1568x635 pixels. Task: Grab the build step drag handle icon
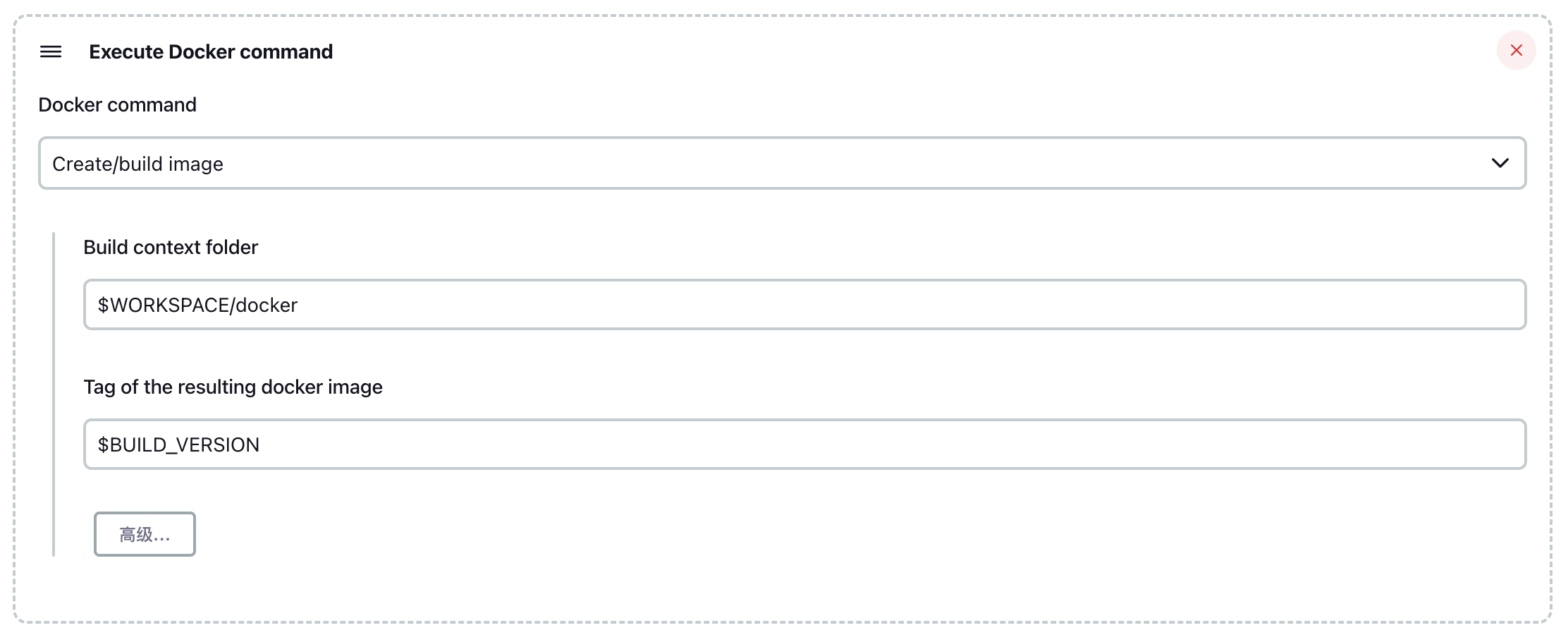(51, 52)
